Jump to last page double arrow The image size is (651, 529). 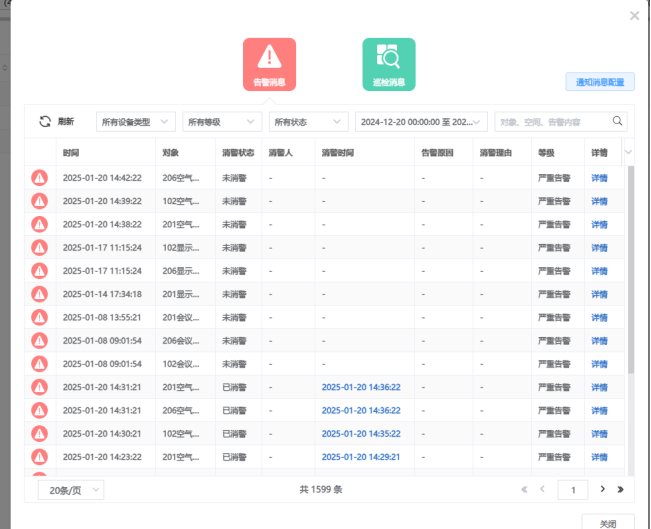tap(620, 489)
